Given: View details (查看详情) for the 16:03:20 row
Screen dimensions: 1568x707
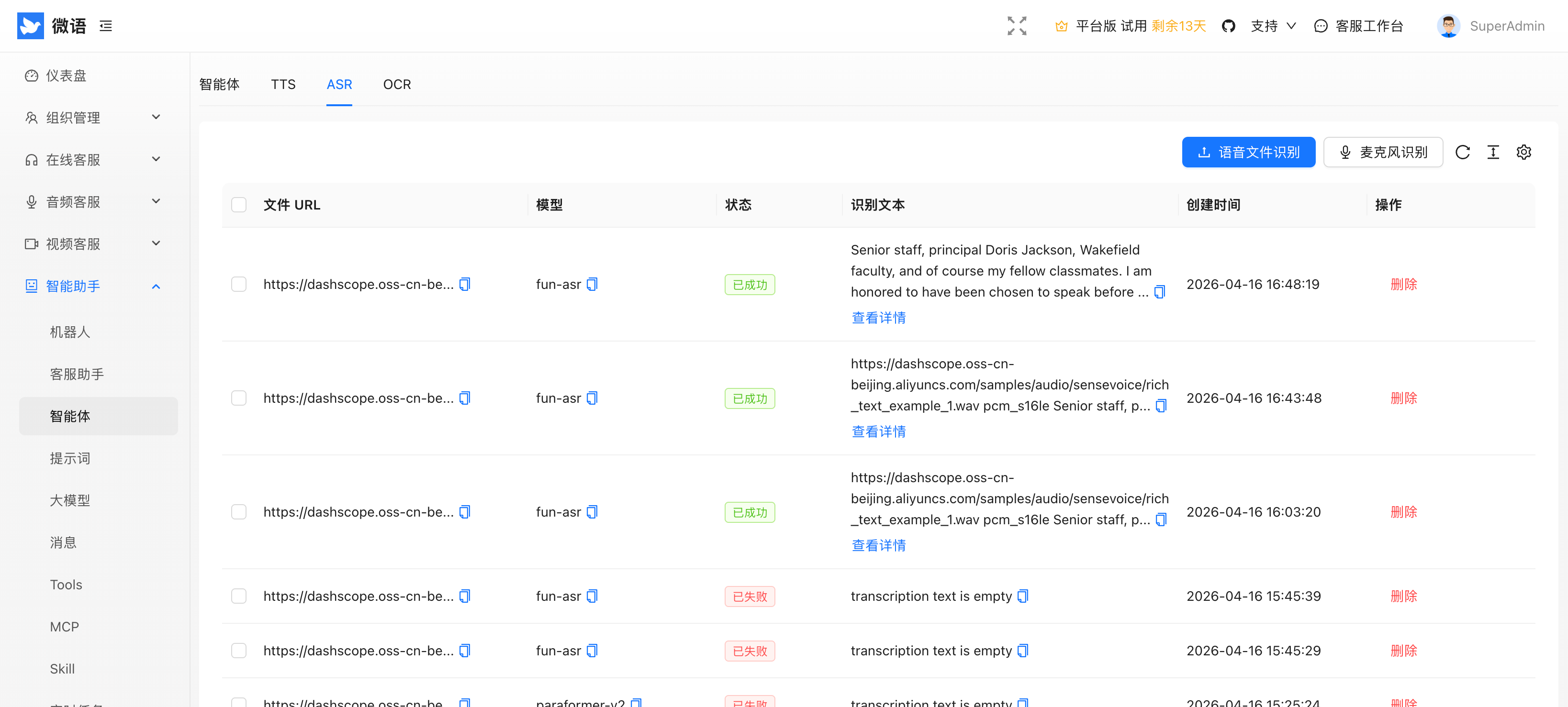Looking at the screenshot, I should pyautogui.click(x=878, y=545).
